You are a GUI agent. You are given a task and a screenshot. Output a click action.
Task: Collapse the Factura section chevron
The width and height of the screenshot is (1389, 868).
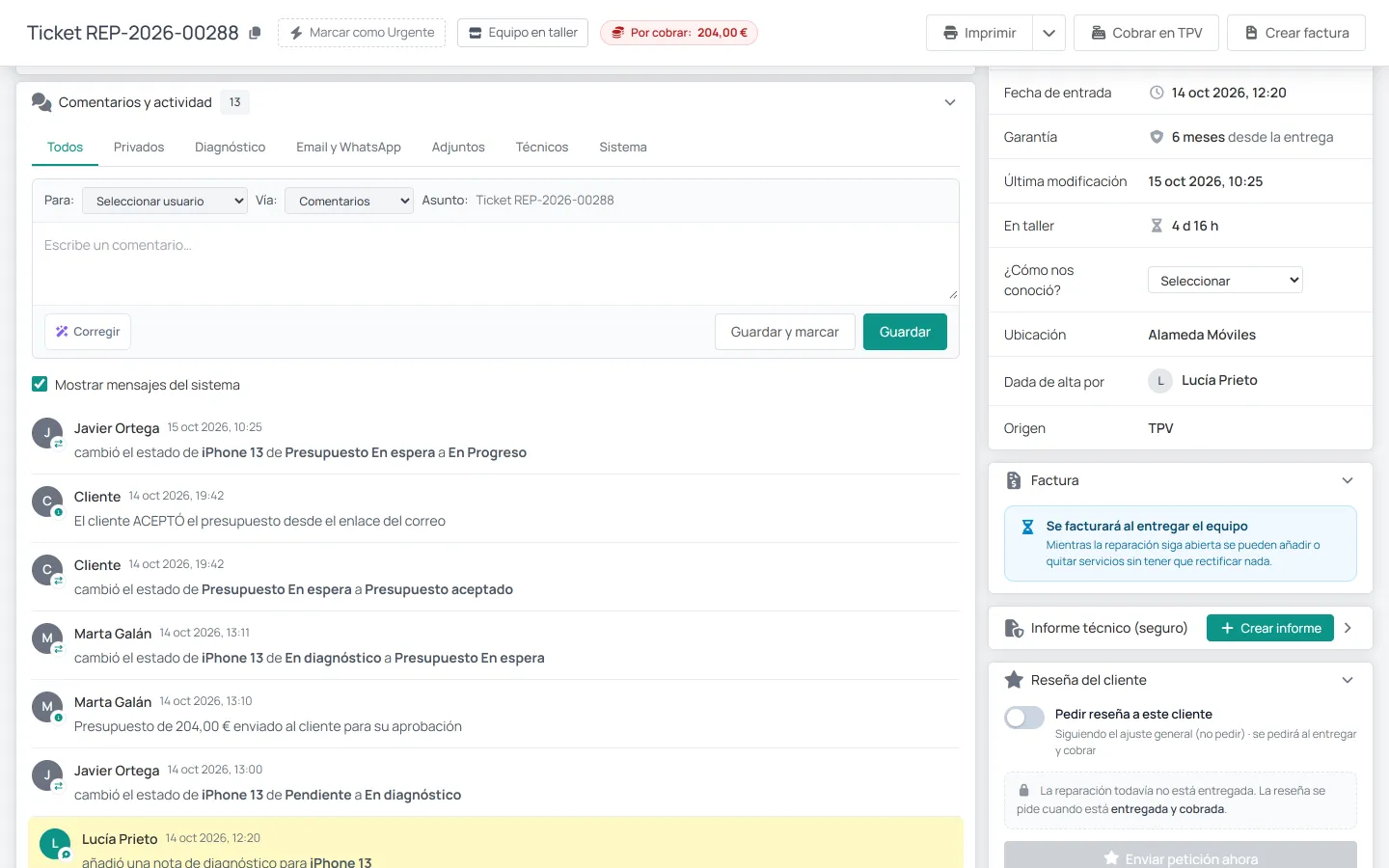click(1348, 480)
